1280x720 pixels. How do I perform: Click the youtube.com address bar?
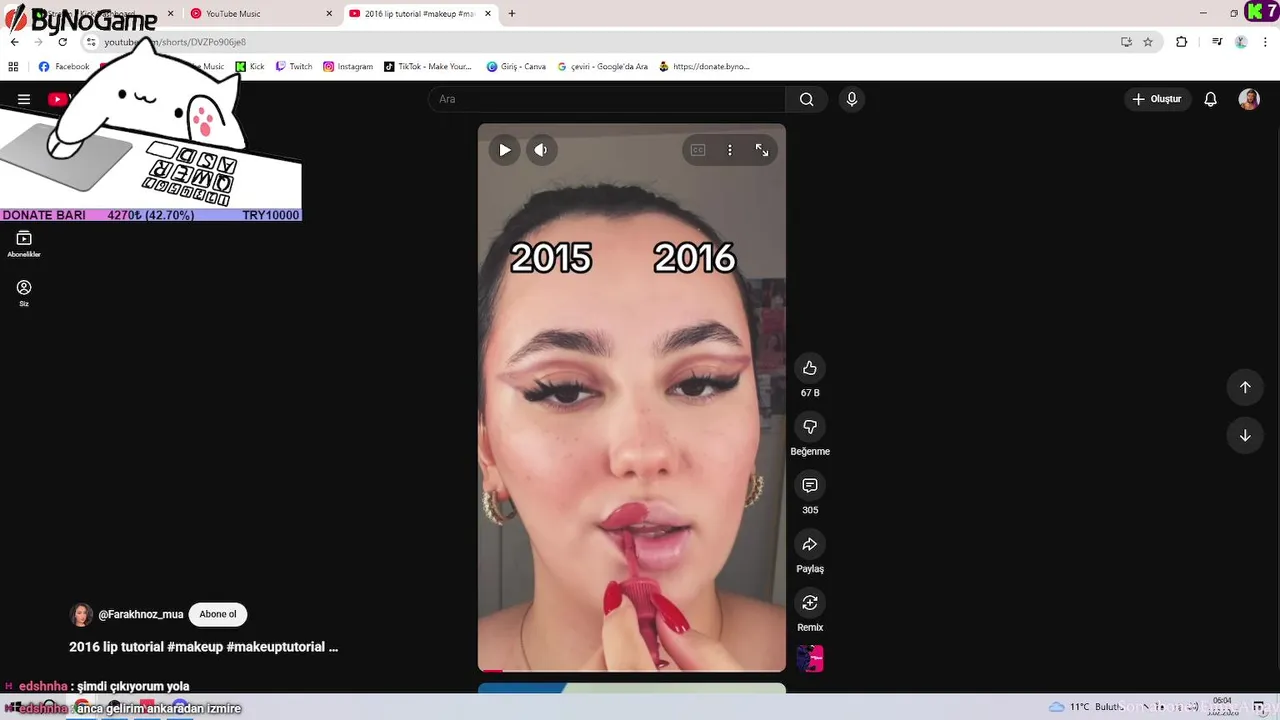[x=600, y=42]
